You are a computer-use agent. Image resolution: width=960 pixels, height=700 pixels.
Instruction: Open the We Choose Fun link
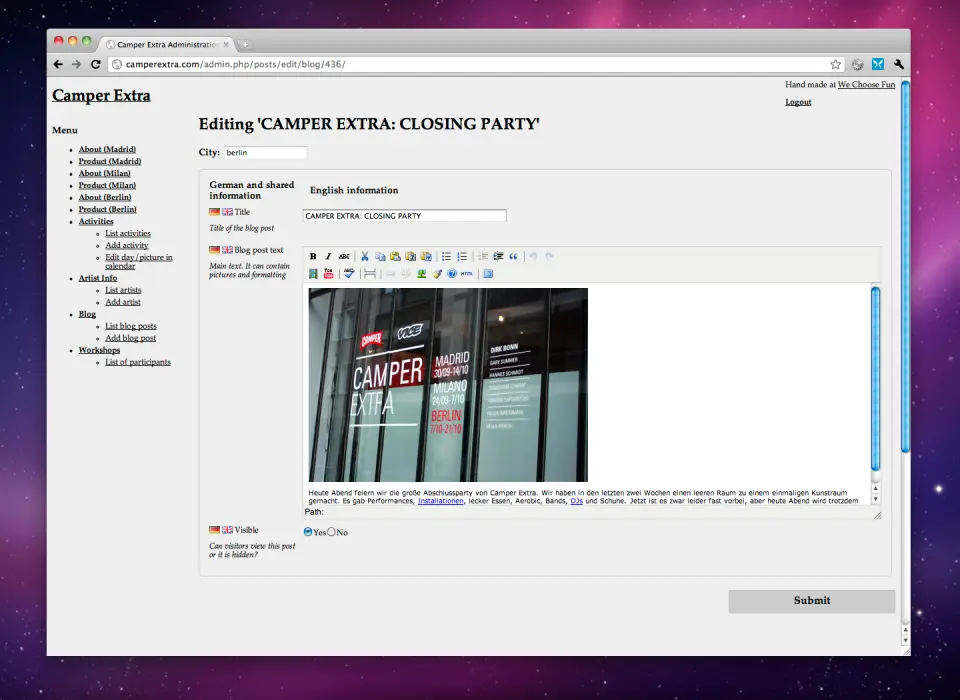[x=866, y=85]
